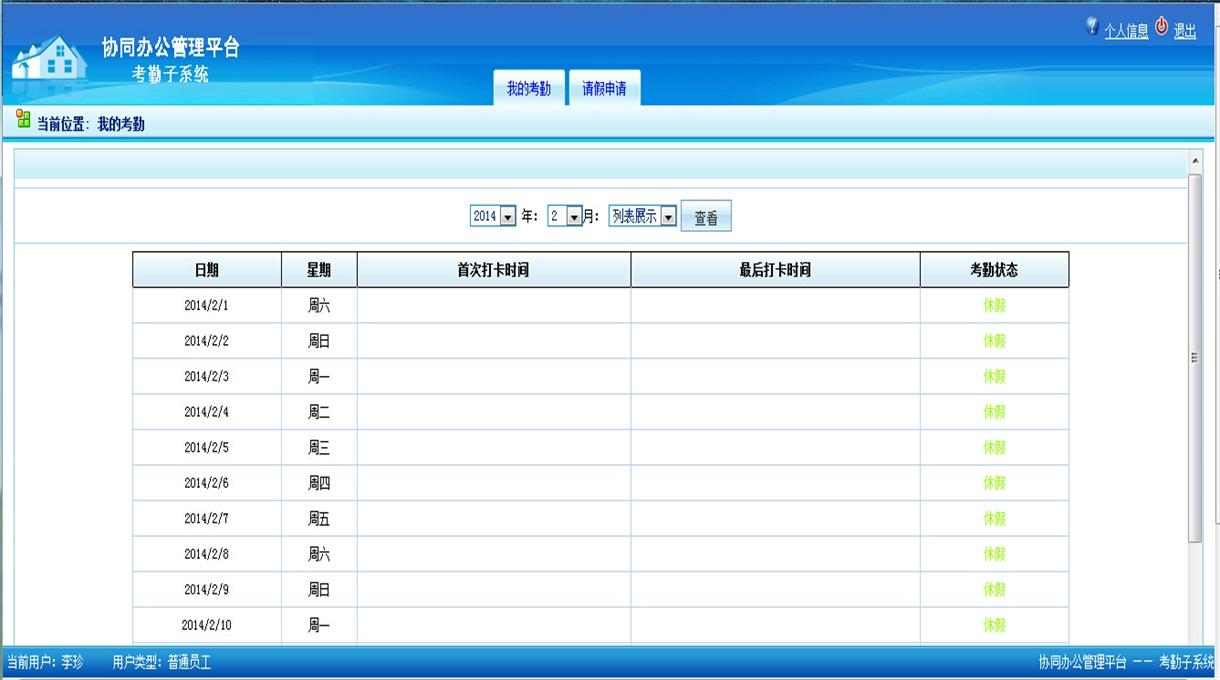1220x680 pixels.
Task: Click the personal info help icon
Action: click(1092, 26)
